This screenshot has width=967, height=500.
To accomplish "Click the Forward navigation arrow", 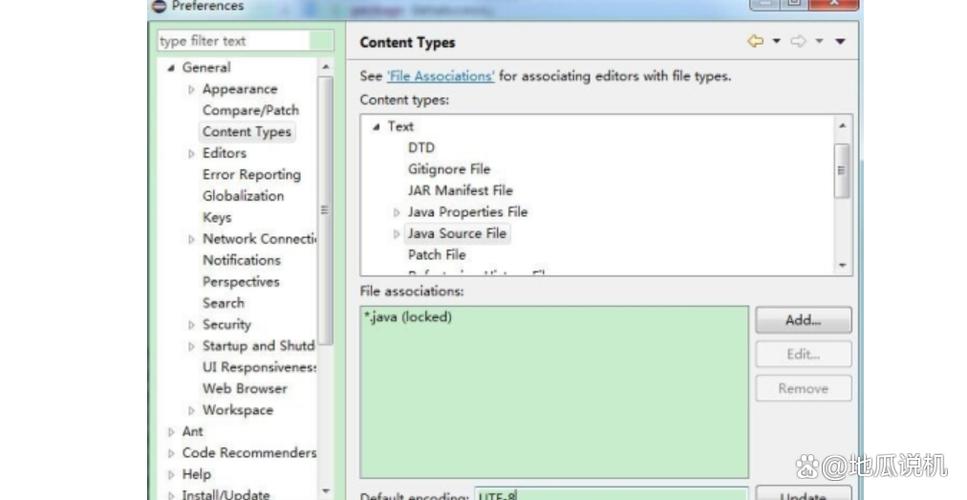I will coord(798,42).
